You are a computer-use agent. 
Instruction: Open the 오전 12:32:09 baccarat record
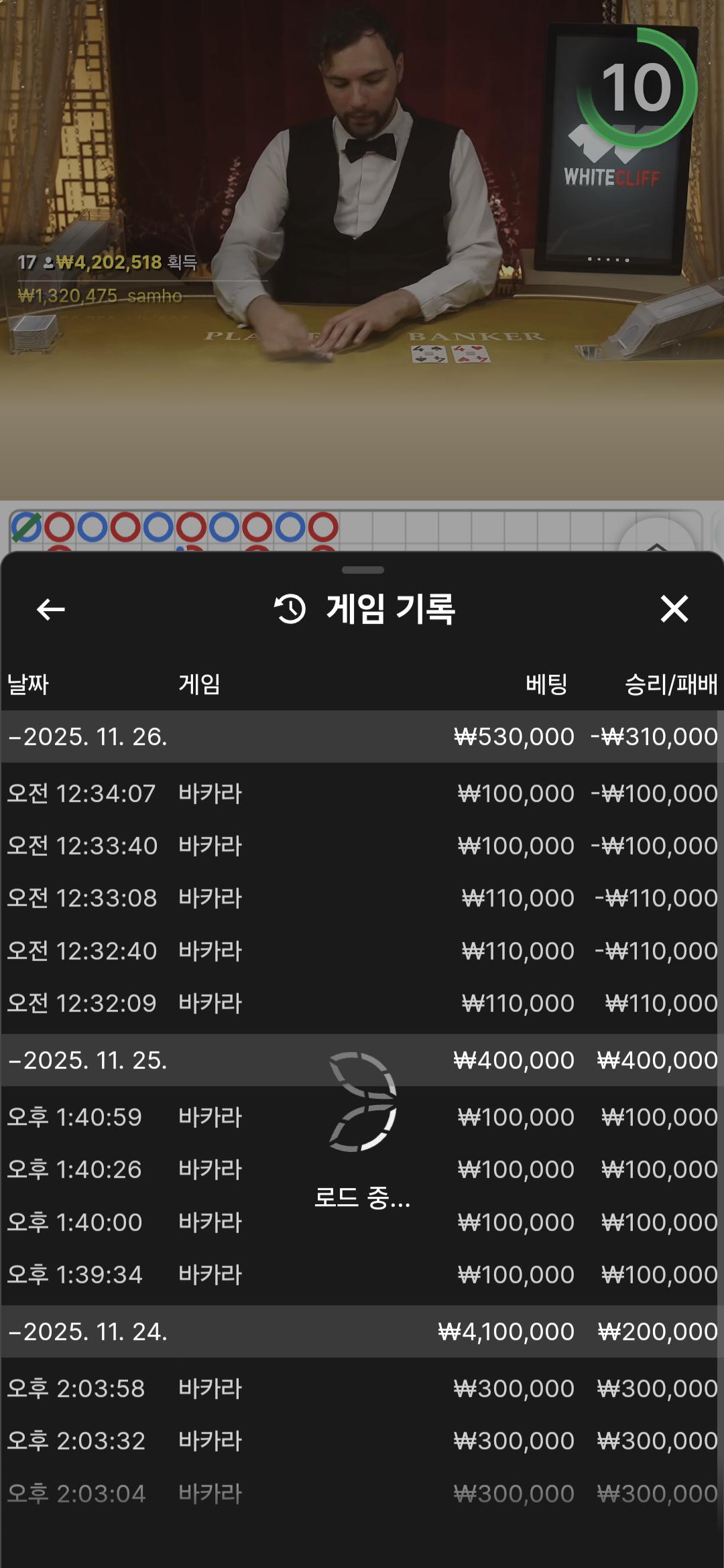point(362,1003)
